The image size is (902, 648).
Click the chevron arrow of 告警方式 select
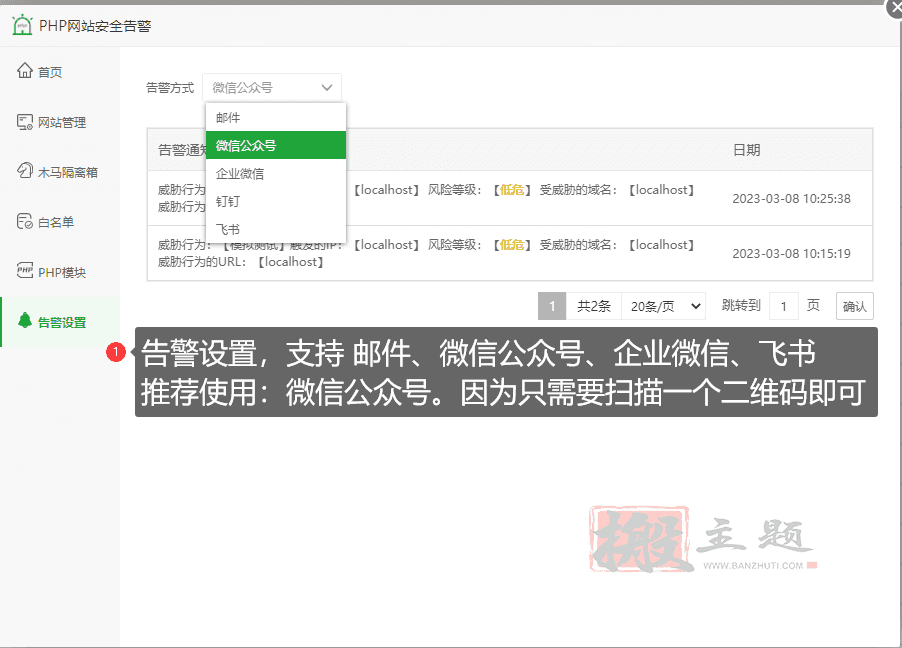point(327,88)
